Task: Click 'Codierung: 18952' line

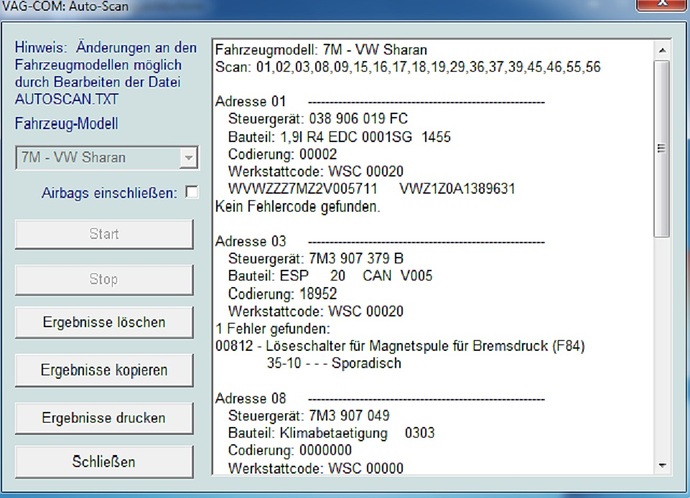Action: [283, 294]
